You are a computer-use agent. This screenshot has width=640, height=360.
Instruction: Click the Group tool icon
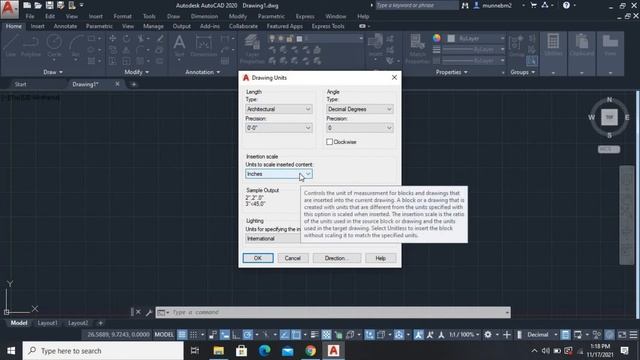pos(516,46)
